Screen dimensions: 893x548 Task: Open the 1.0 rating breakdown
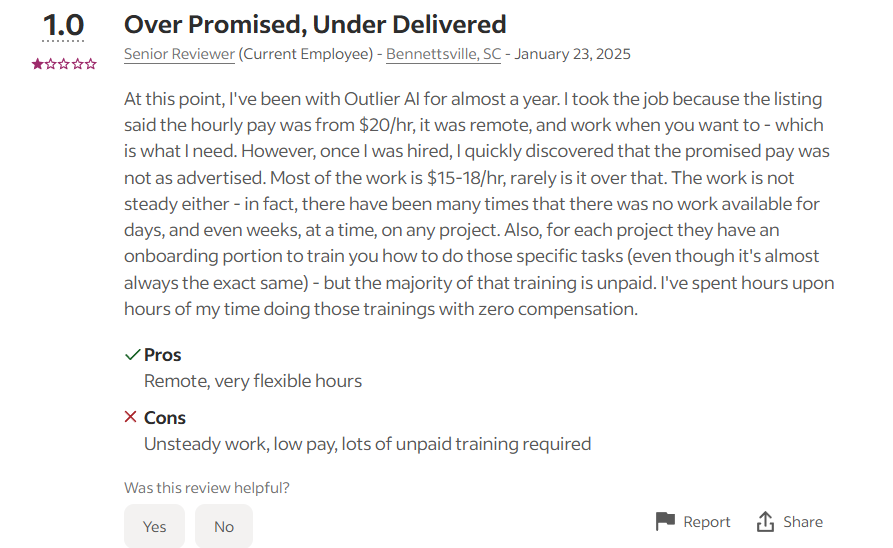63,26
